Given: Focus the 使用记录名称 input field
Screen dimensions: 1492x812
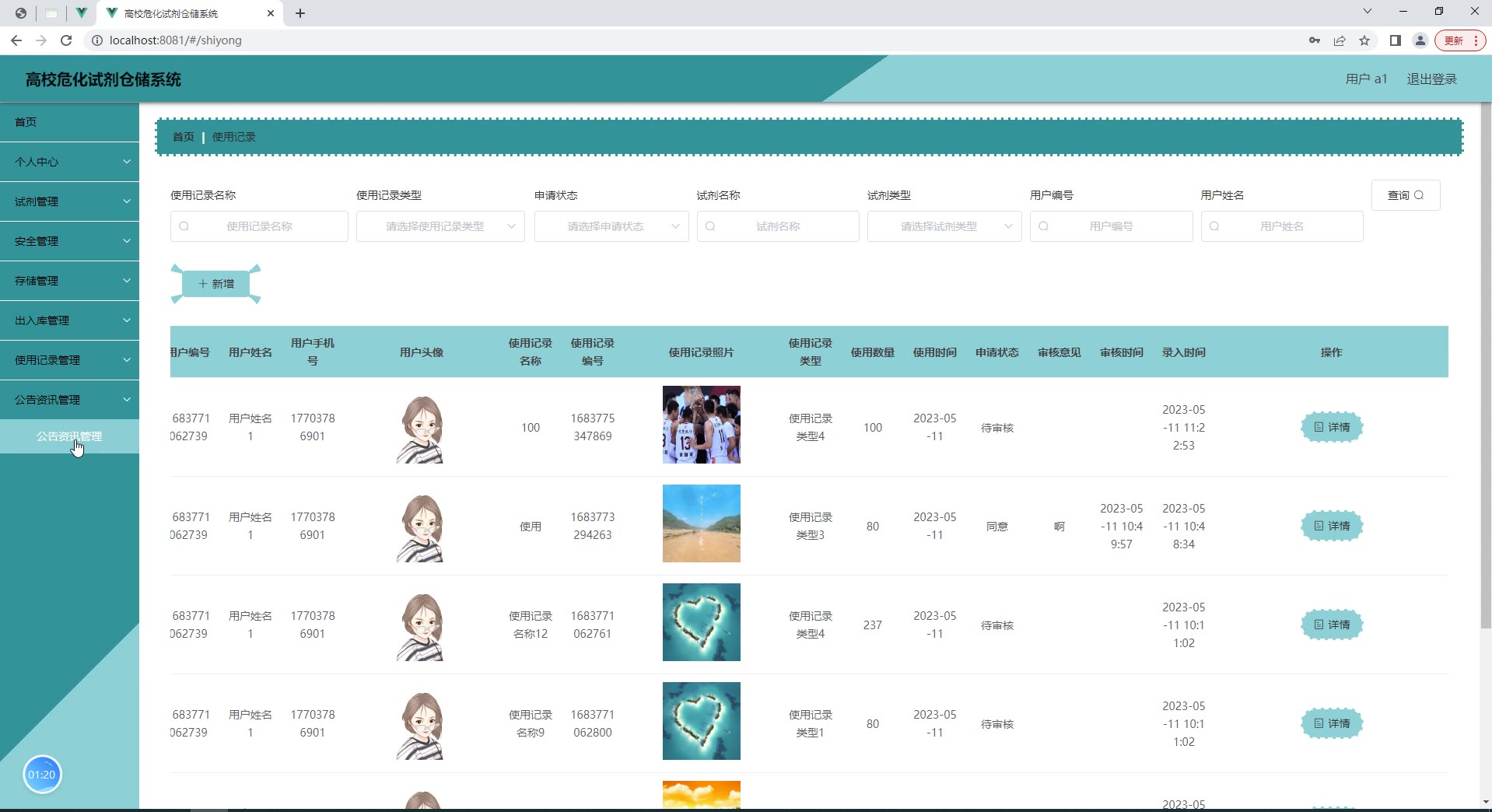Looking at the screenshot, I should [259, 226].
